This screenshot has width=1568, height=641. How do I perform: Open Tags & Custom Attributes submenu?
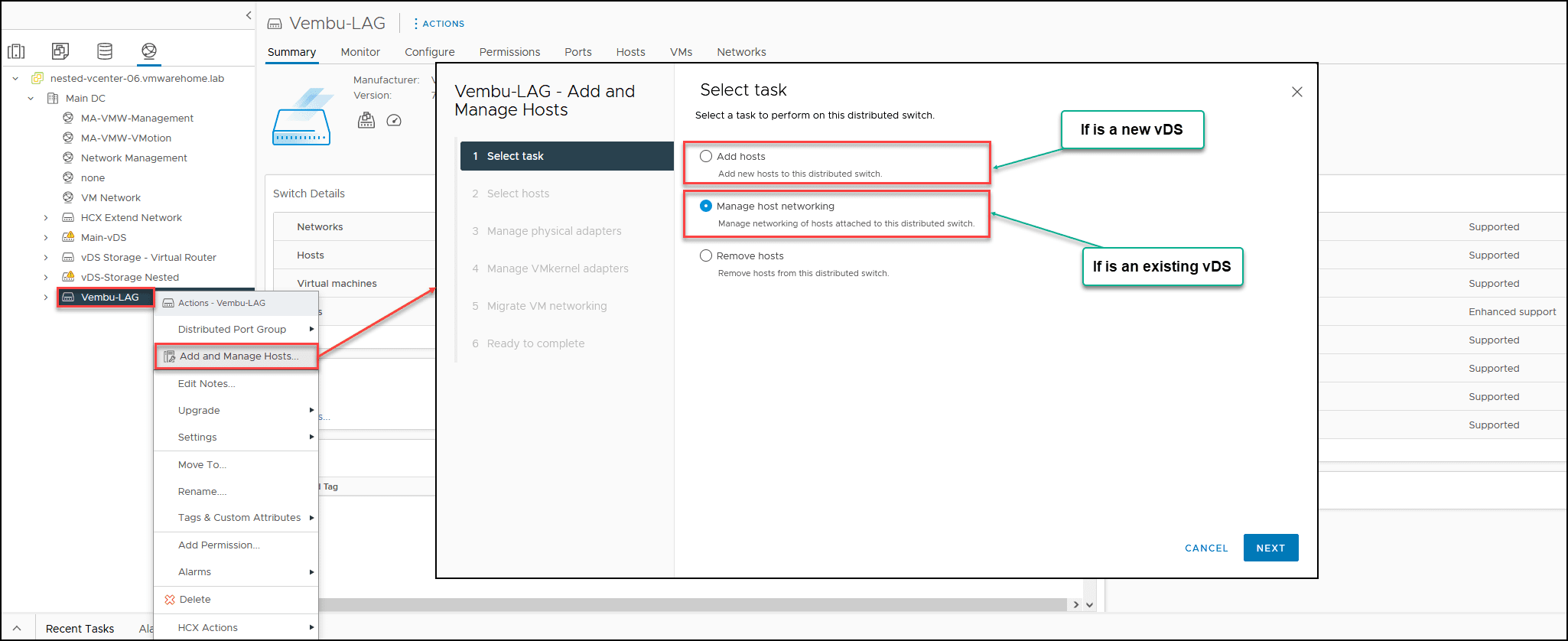coord(236,518)
